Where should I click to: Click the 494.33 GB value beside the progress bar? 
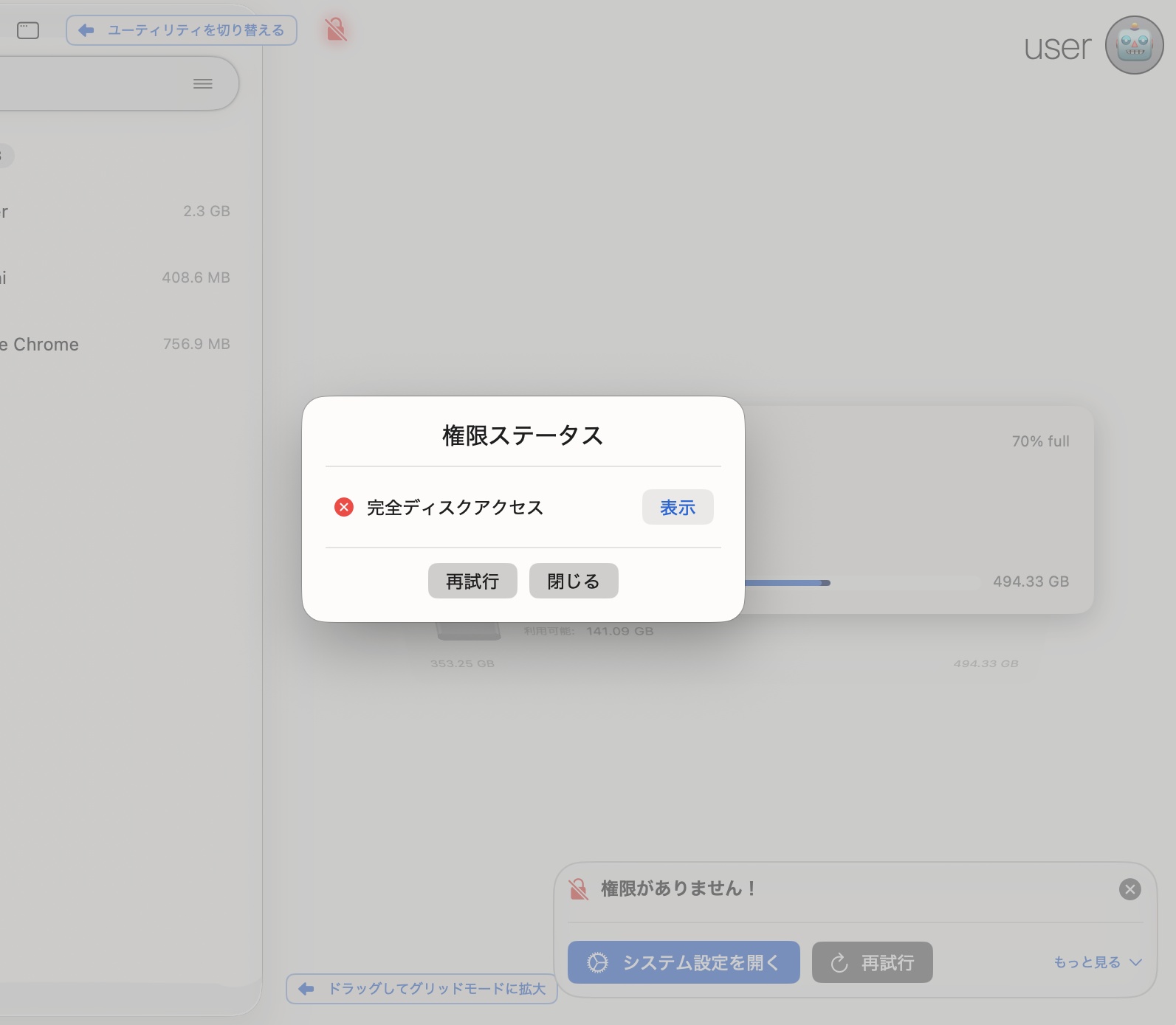[1031, 581]
